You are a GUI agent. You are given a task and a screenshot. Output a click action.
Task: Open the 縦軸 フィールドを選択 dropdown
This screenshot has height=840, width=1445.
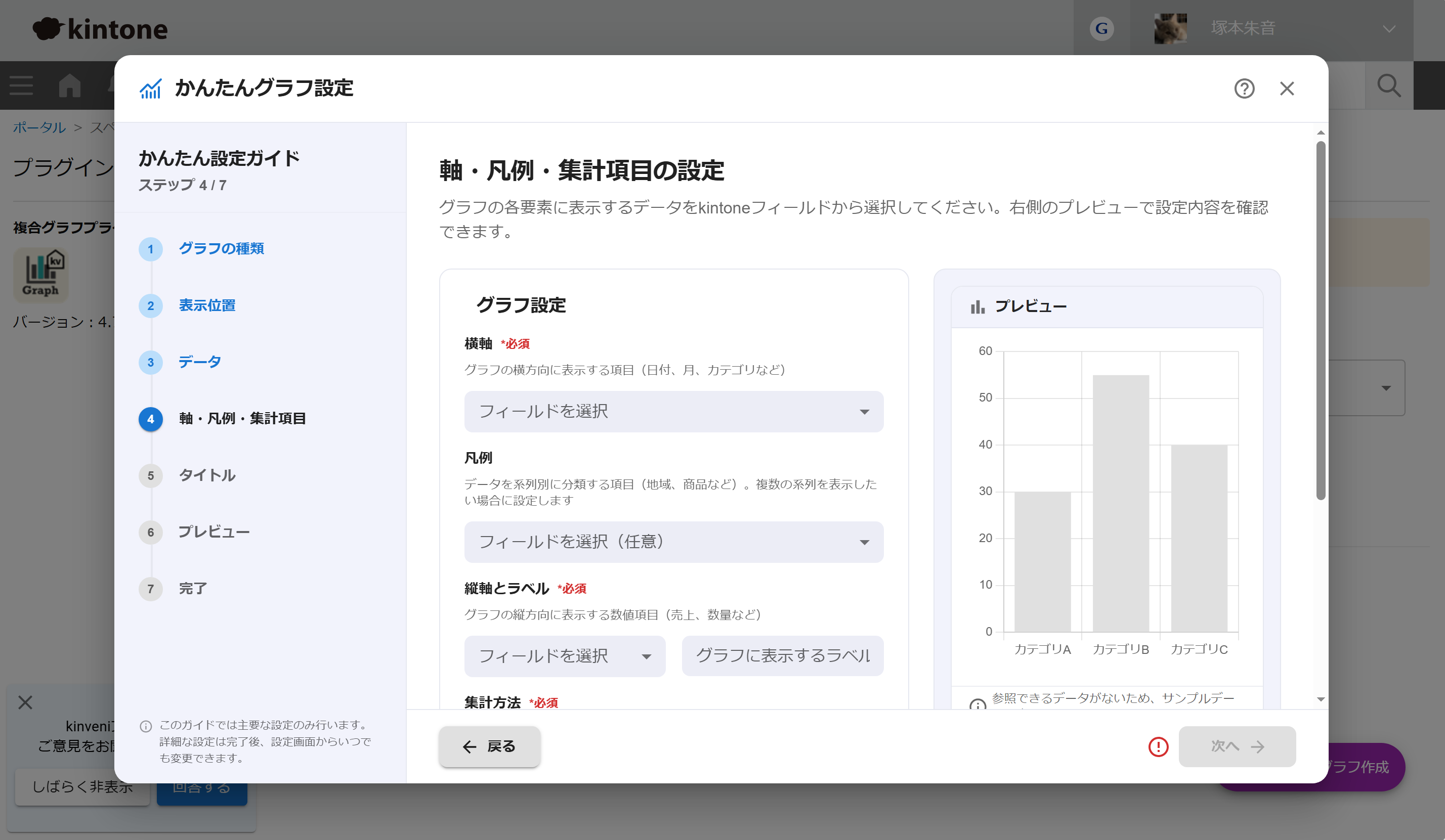(x=564, y=655)
